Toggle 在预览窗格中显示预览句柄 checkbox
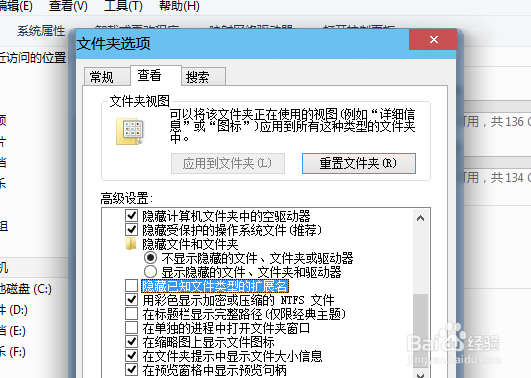 (x=131, y=370)
